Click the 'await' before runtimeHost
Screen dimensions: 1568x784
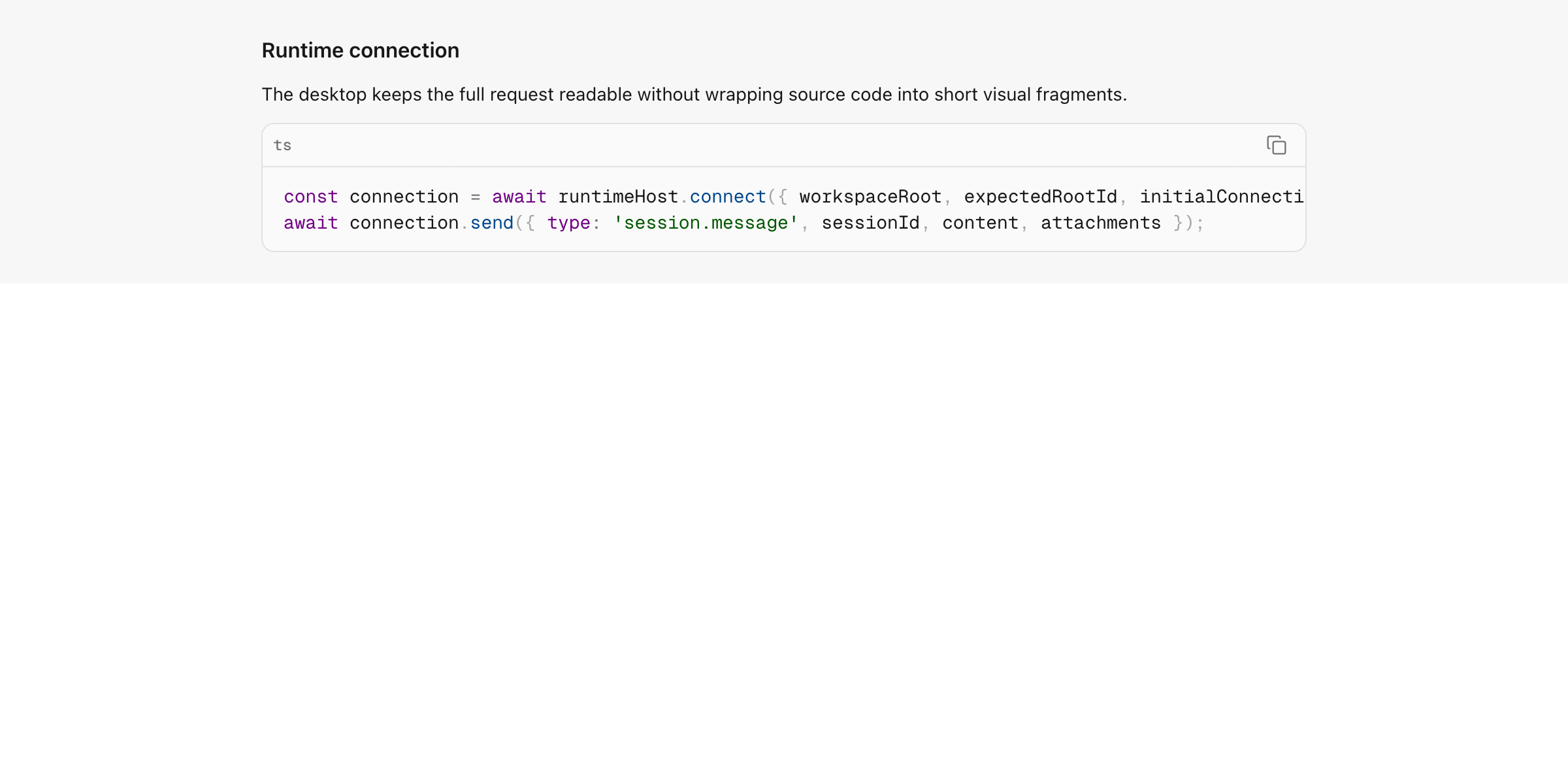tap(519, 197)
